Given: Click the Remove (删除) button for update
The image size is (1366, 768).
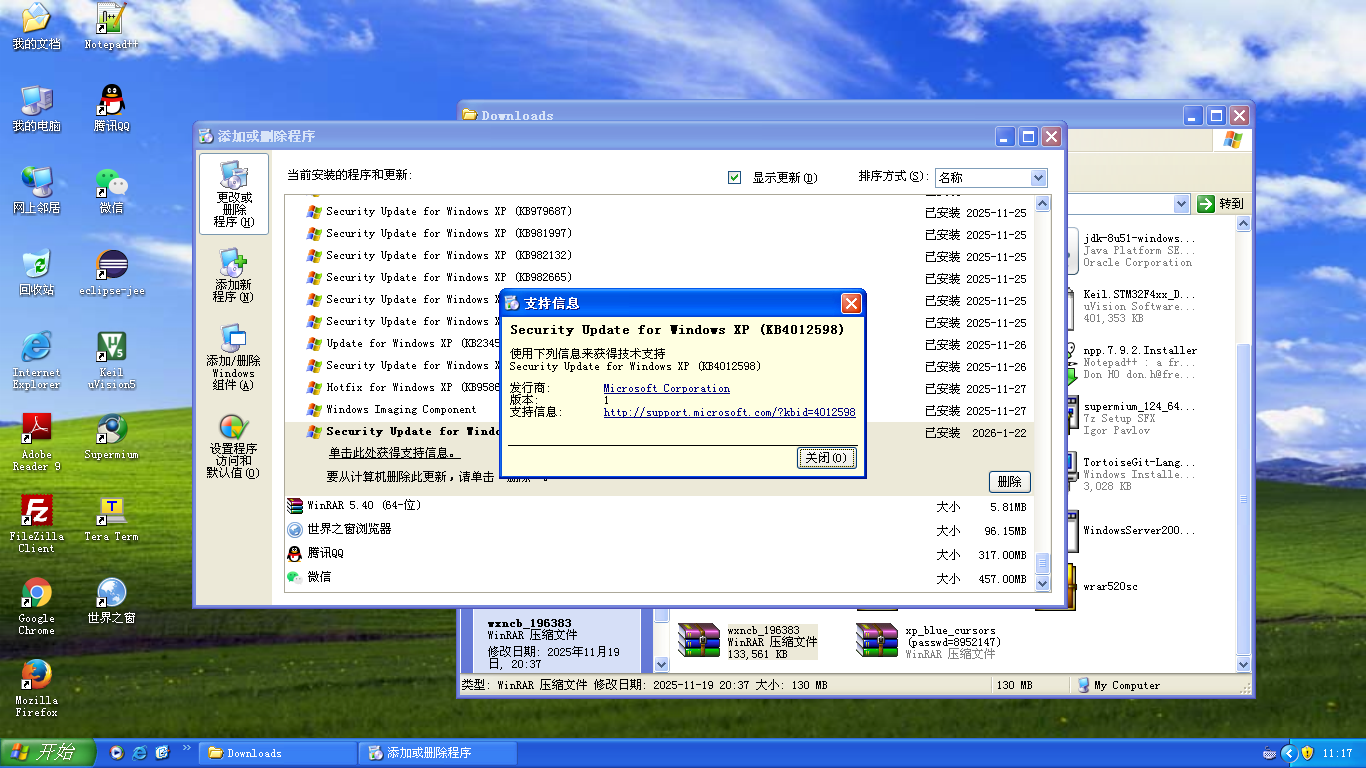Looking at the screenshot, I should tap(1009, 481).
